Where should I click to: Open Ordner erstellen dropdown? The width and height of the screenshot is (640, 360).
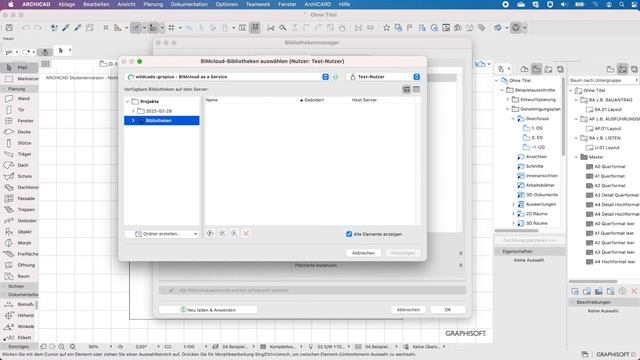(x=162, y=234)
